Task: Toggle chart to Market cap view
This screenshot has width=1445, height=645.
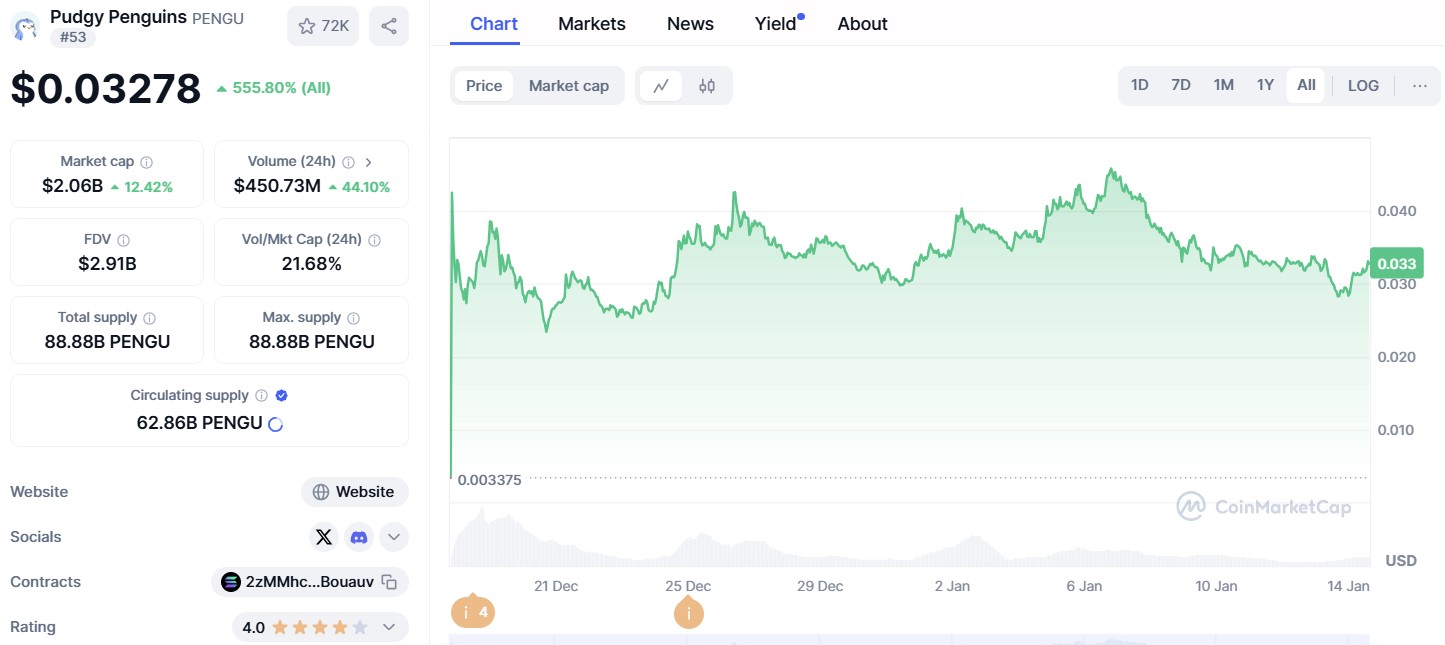Action: (x=569, y=86)
